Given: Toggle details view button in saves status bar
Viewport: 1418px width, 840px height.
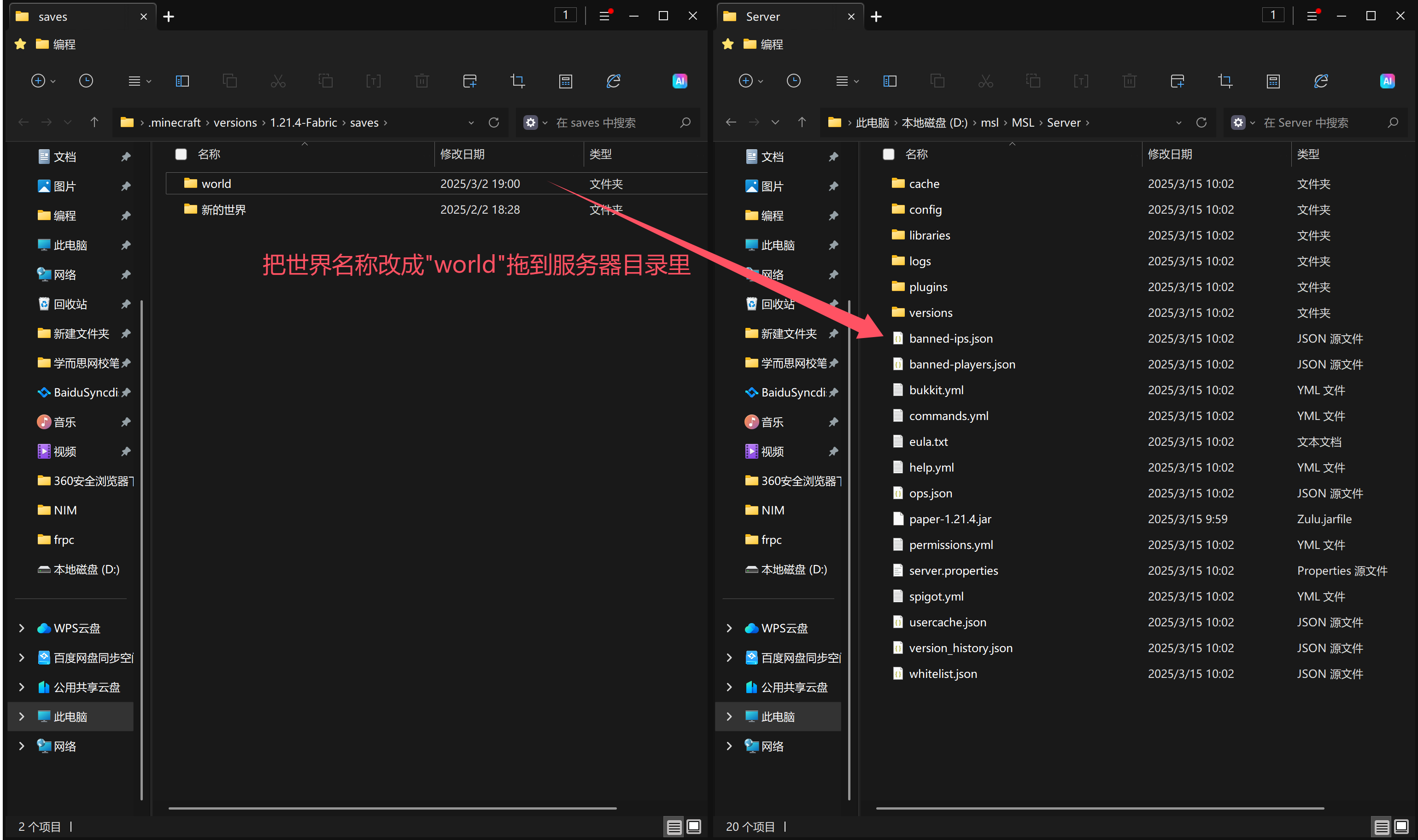Looking at the screenshot, I should point(674,827).
